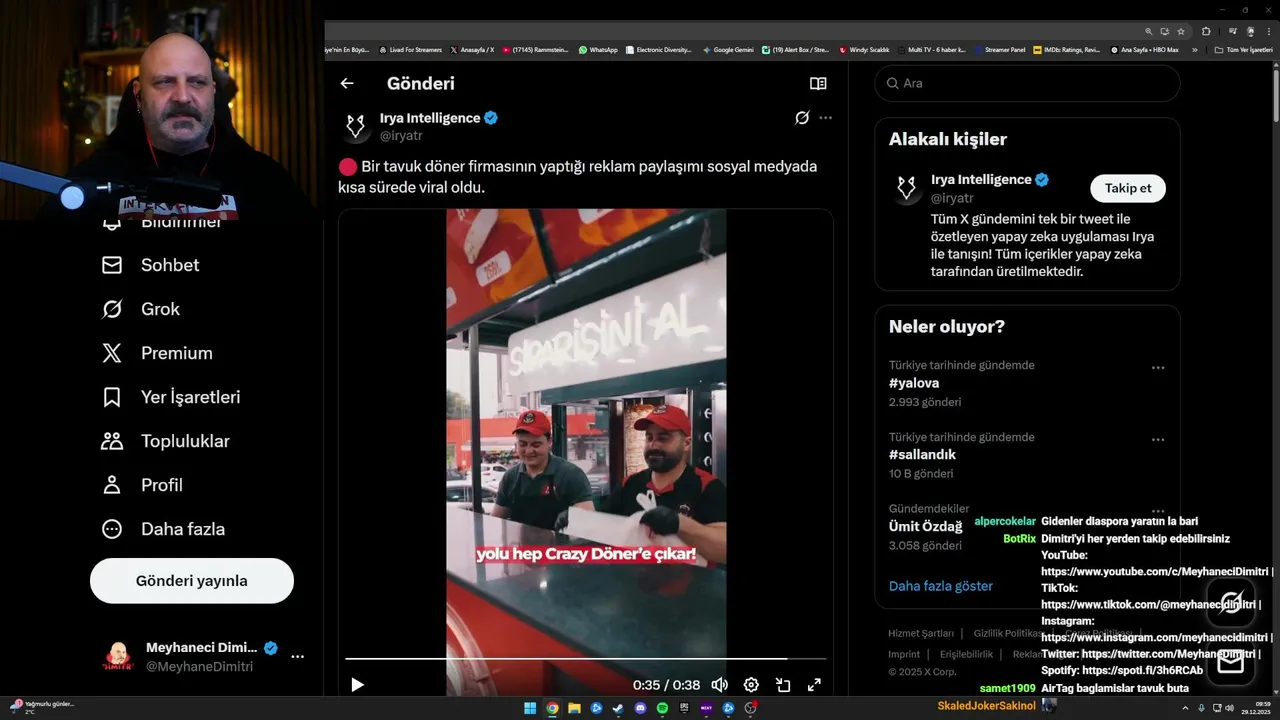Bookmark this page star icon
Screen dimensions: 1280x720
pos(1181,31)
